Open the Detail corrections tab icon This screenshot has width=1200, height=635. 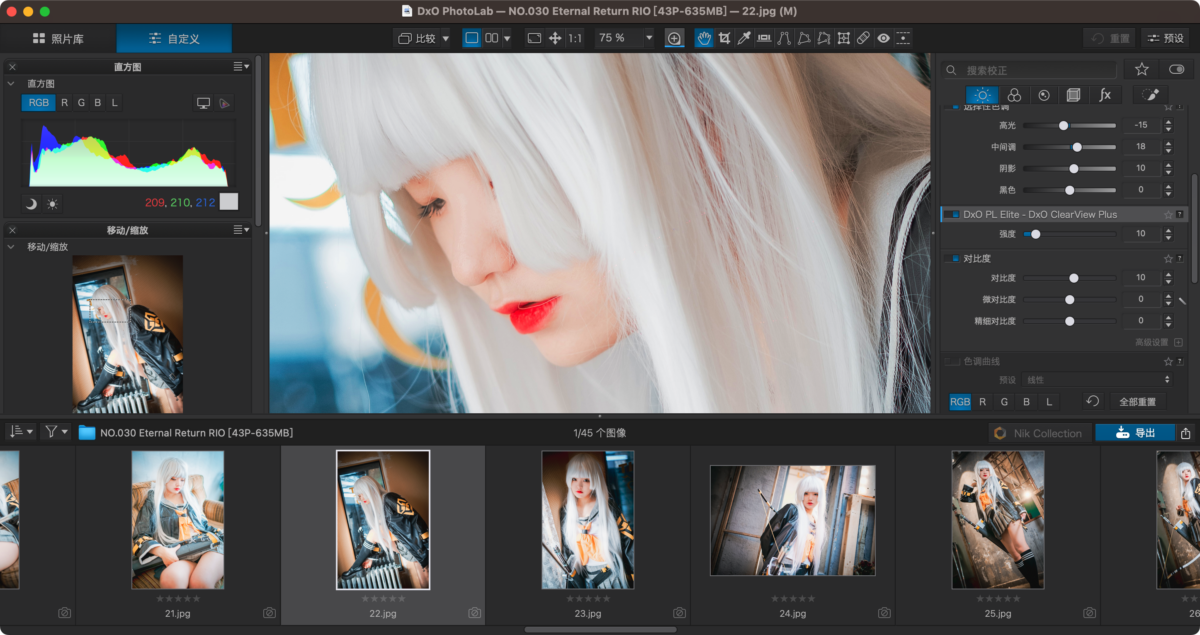tap(1044, 95)
